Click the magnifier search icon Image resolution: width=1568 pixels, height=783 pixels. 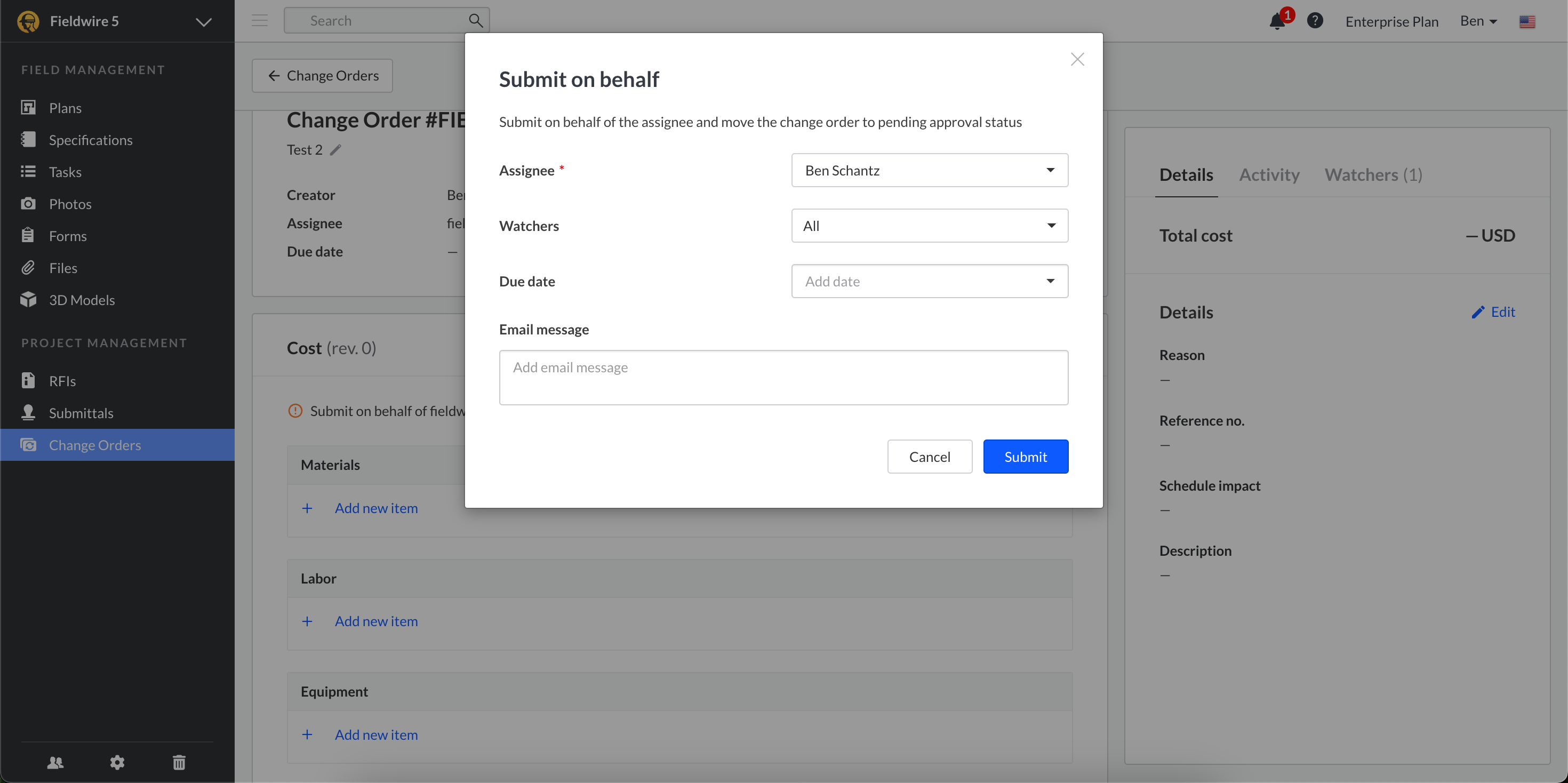coord(475,21)
